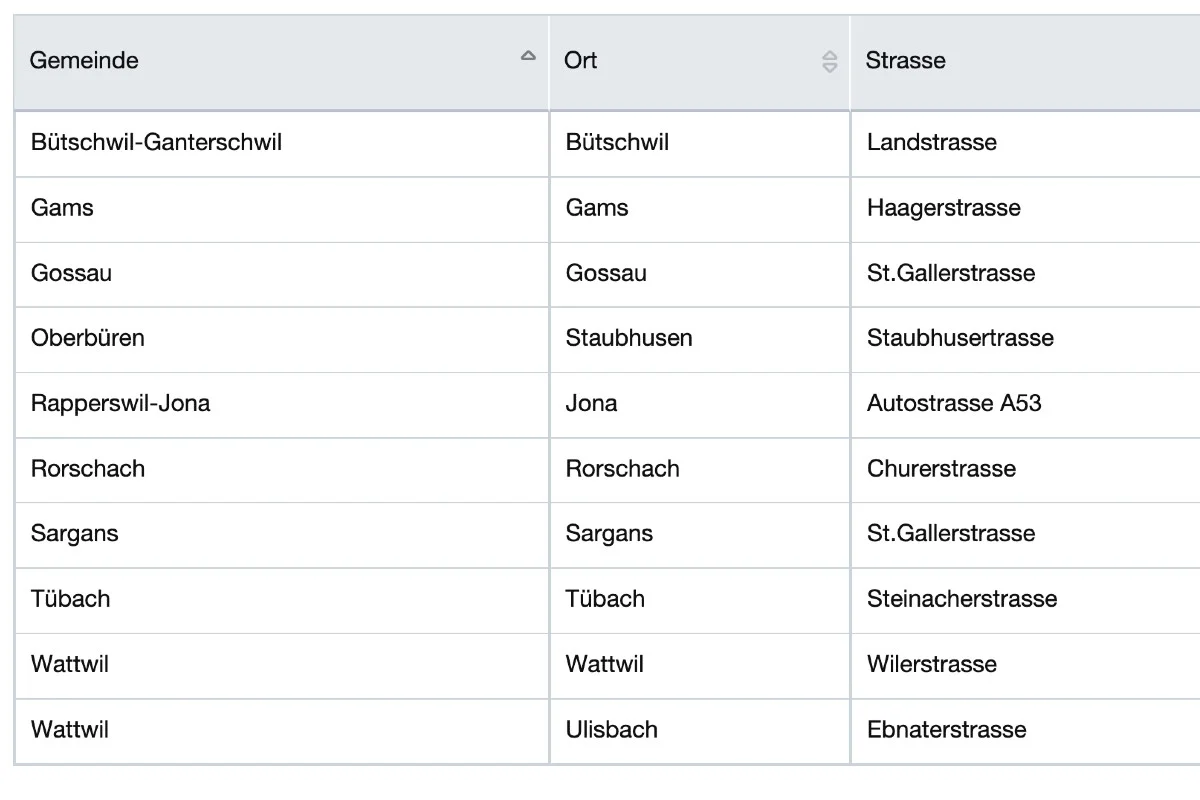Sort table by Ort column header
This screenshot has width=1200, height=800.
pos(700,62)
